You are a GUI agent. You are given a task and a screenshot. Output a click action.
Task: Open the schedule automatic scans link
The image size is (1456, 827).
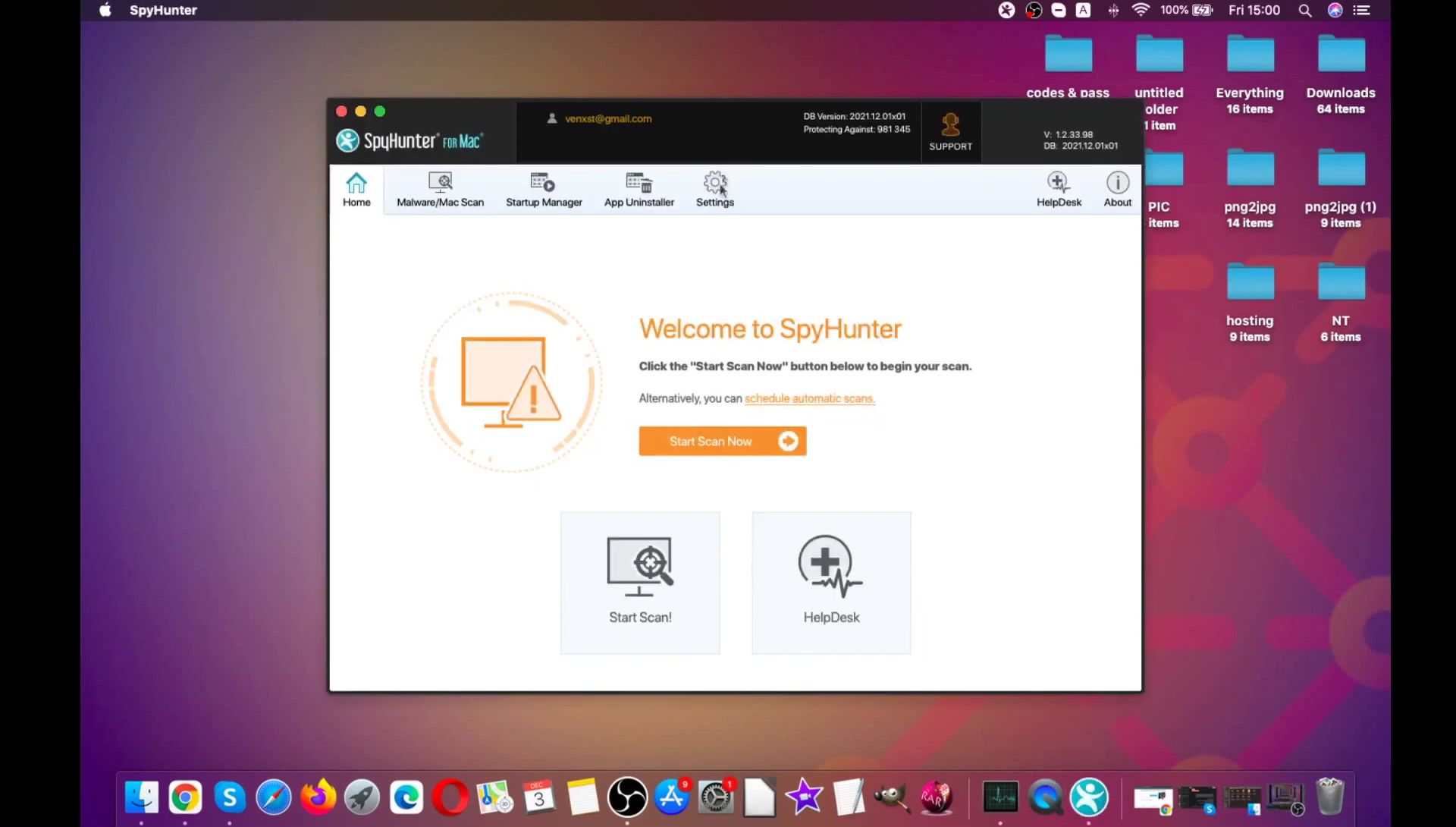pyautogui.click(x=809, y=398)
